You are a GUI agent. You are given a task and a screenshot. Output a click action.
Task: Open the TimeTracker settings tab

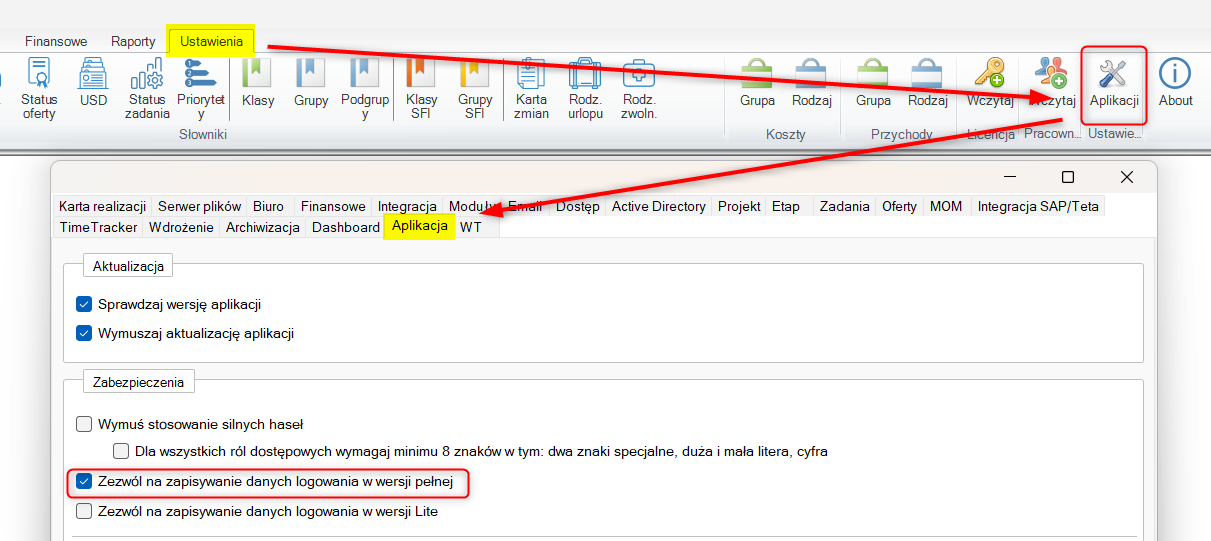[x=98, y=227]
